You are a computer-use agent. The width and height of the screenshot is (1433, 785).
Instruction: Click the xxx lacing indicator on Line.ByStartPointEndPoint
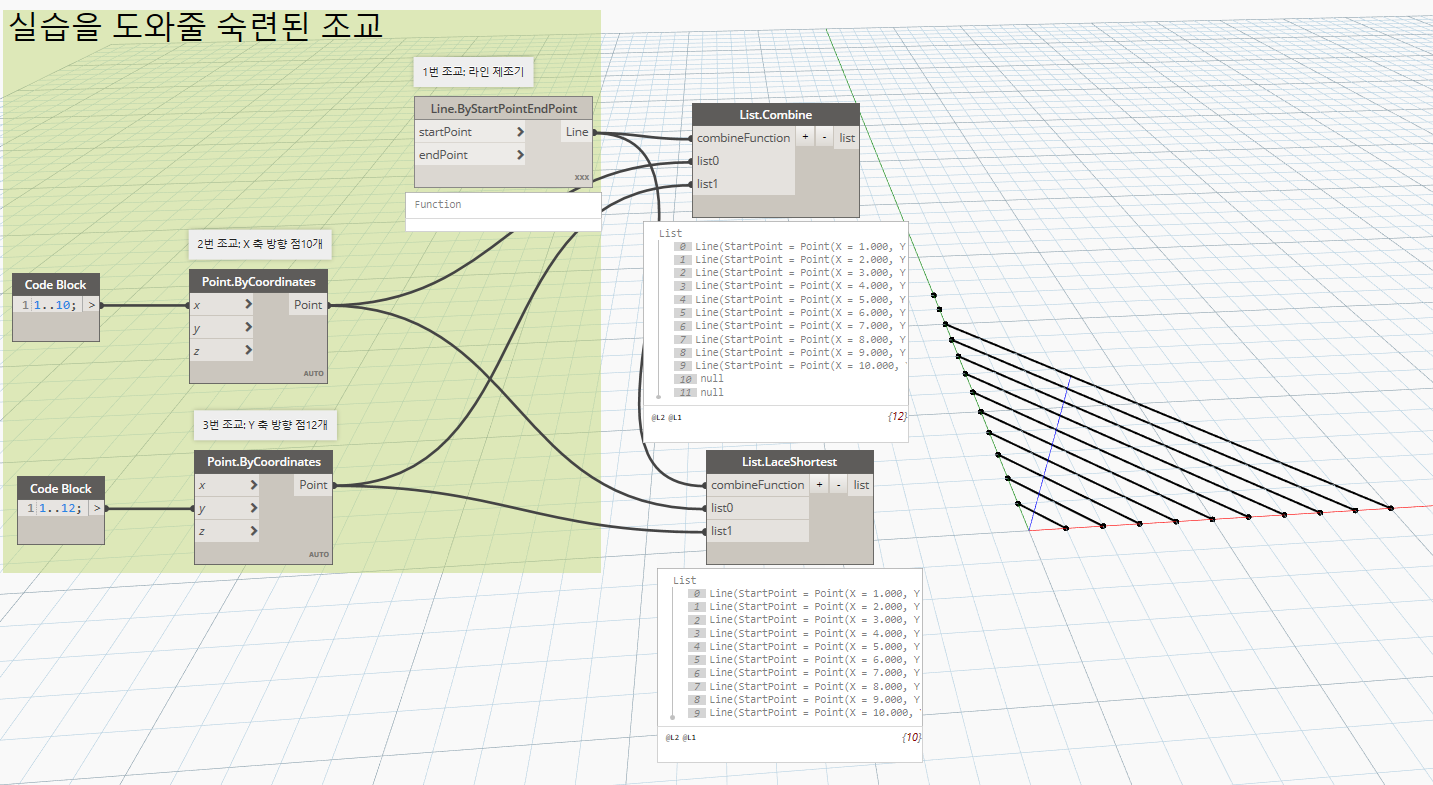click(581, 178)
